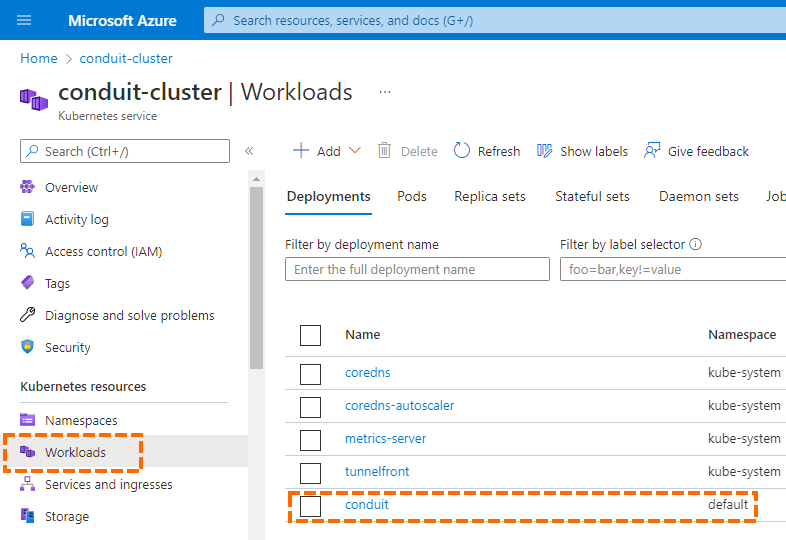This screenshot has width=786, height=540.
Task: Click the sidebar scroll up arrow
Action: pyautogui.click(x=256, y=179)
